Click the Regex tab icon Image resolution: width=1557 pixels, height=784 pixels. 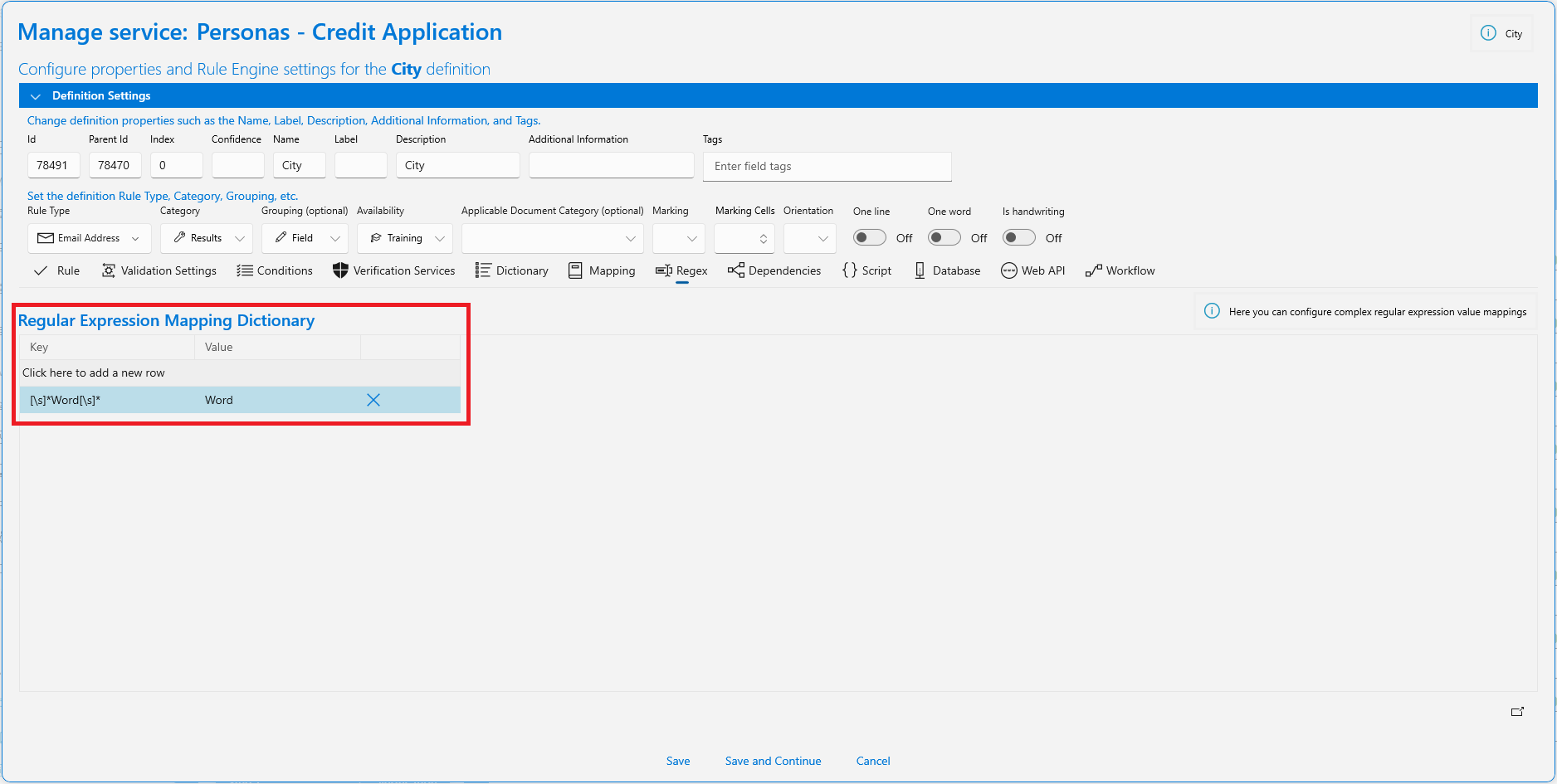coord(664,270)
